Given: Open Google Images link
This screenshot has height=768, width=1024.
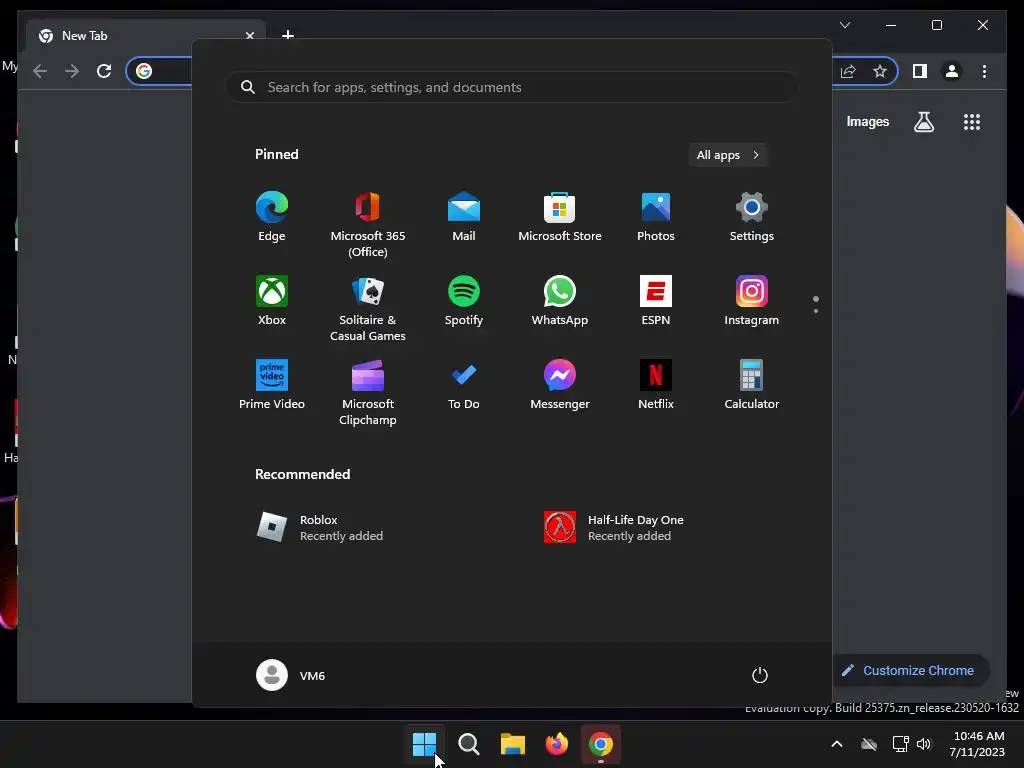Looking at the screenshot, I should 867,121.
